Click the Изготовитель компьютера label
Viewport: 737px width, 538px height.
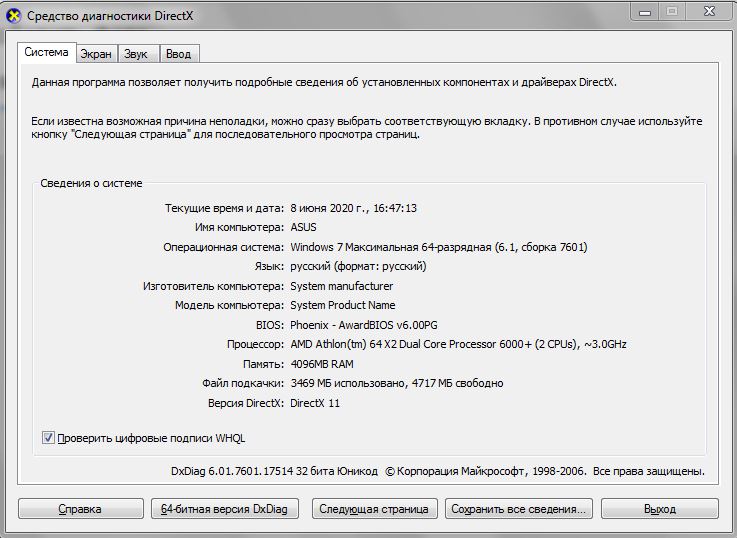[x=213, y=286]
